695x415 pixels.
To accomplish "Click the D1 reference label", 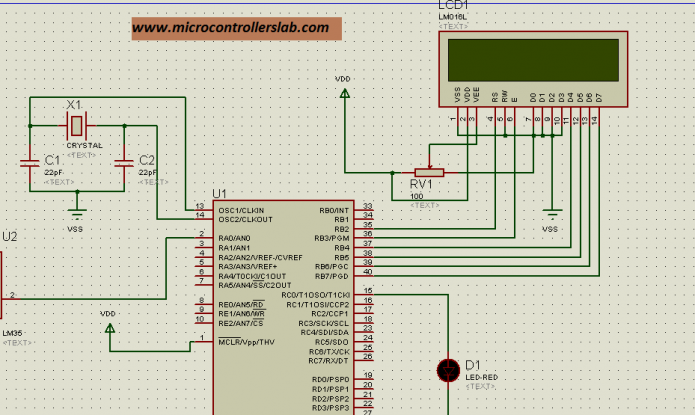I will [x=472, y=365].
